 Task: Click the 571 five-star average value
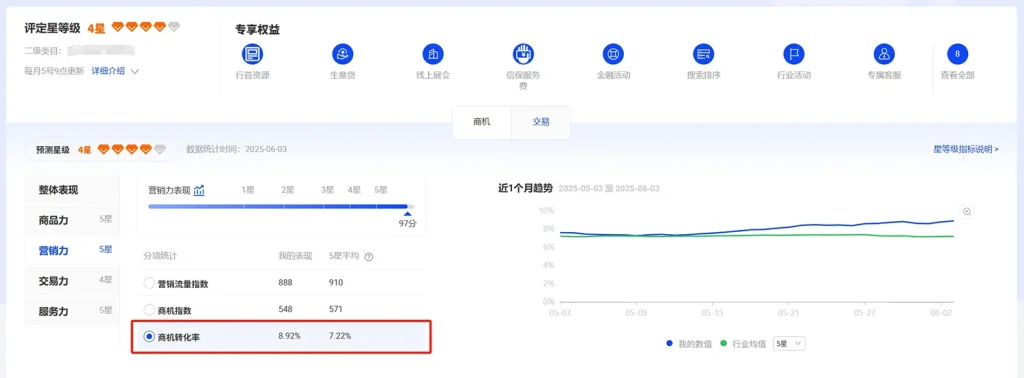336,309
